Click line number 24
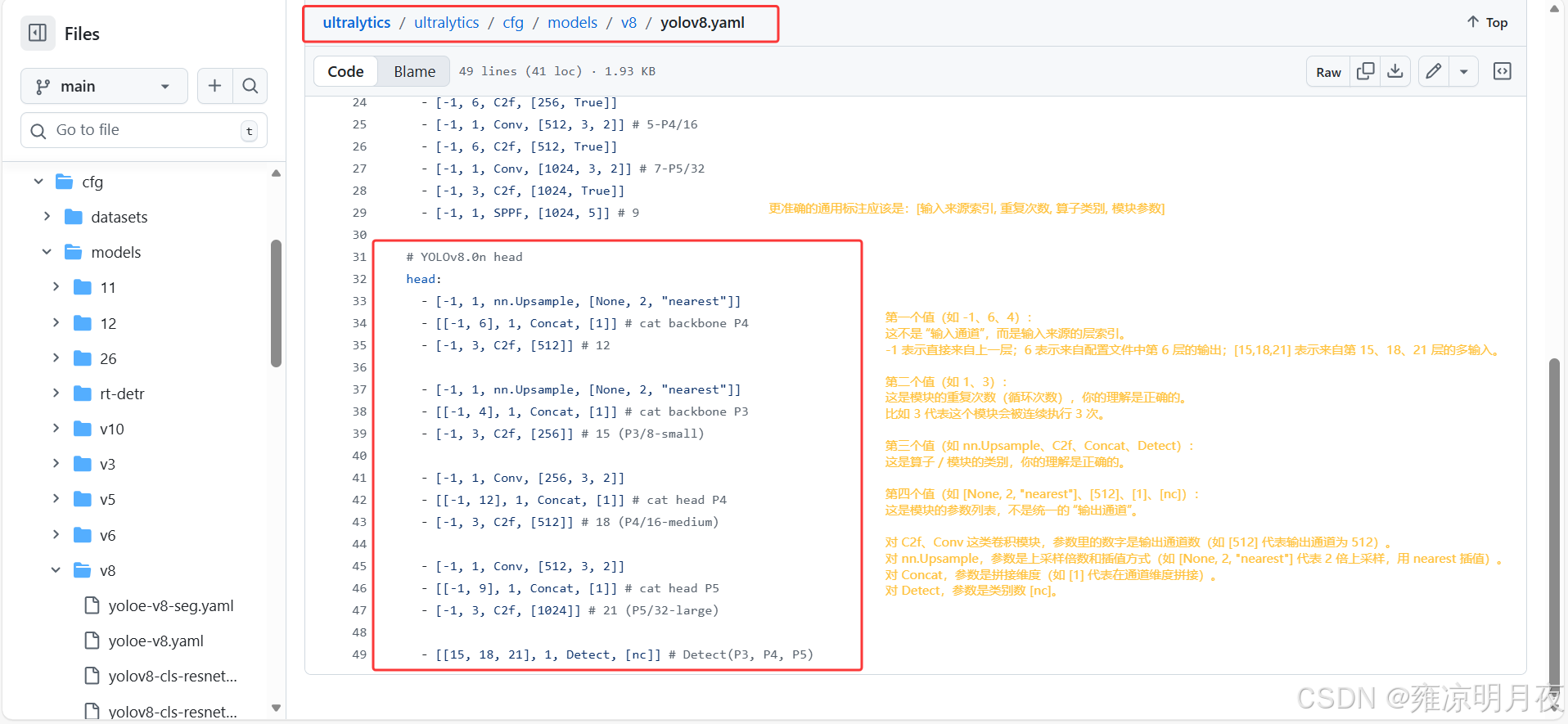This screenshot has height=724, width=1568. point(359,102)
